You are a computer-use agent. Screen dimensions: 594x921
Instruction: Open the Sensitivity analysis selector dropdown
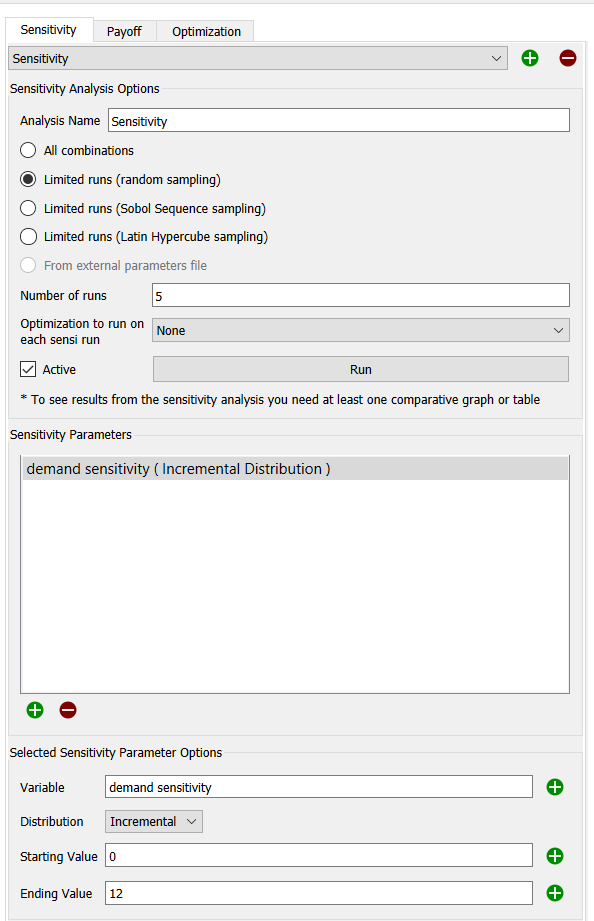[258, 59]
